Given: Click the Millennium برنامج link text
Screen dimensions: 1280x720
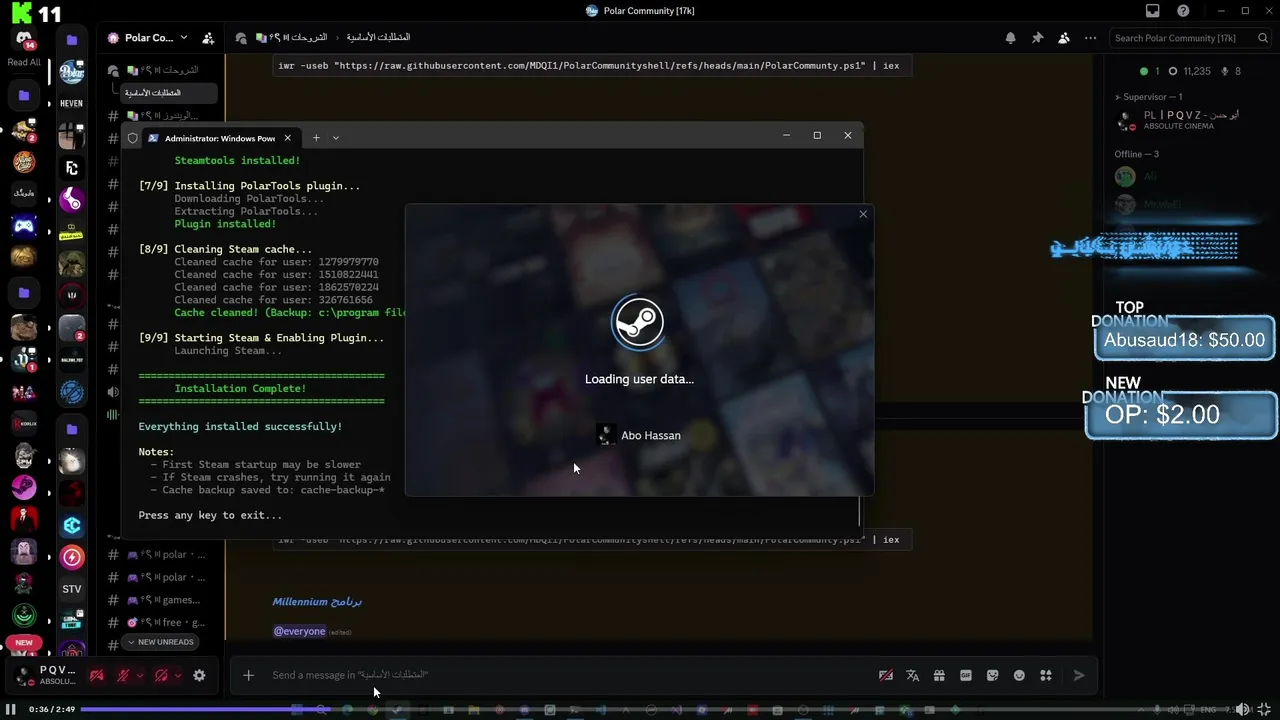Looking at the screenshot, I should pos(317,602).
